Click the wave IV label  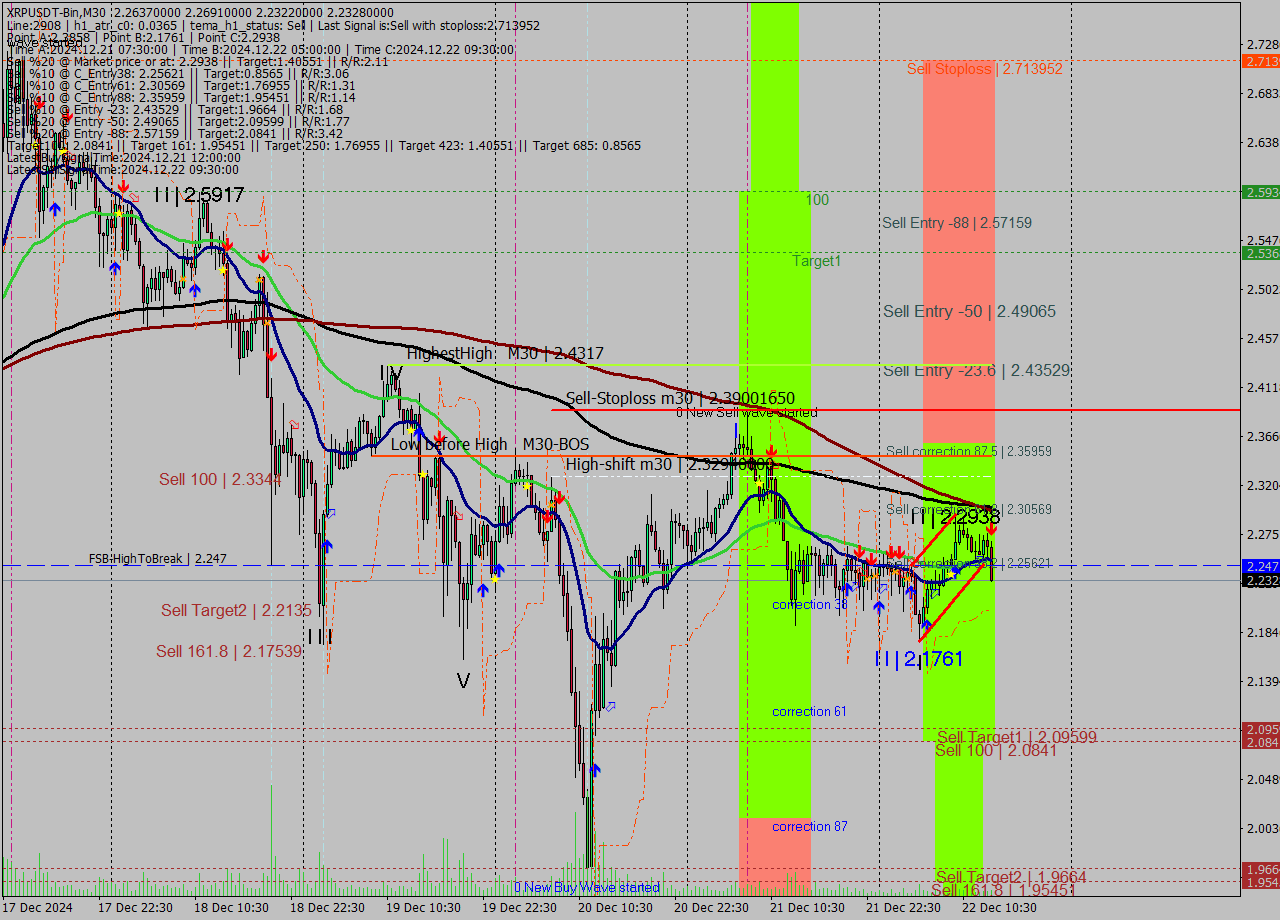[x=391, y=374]
